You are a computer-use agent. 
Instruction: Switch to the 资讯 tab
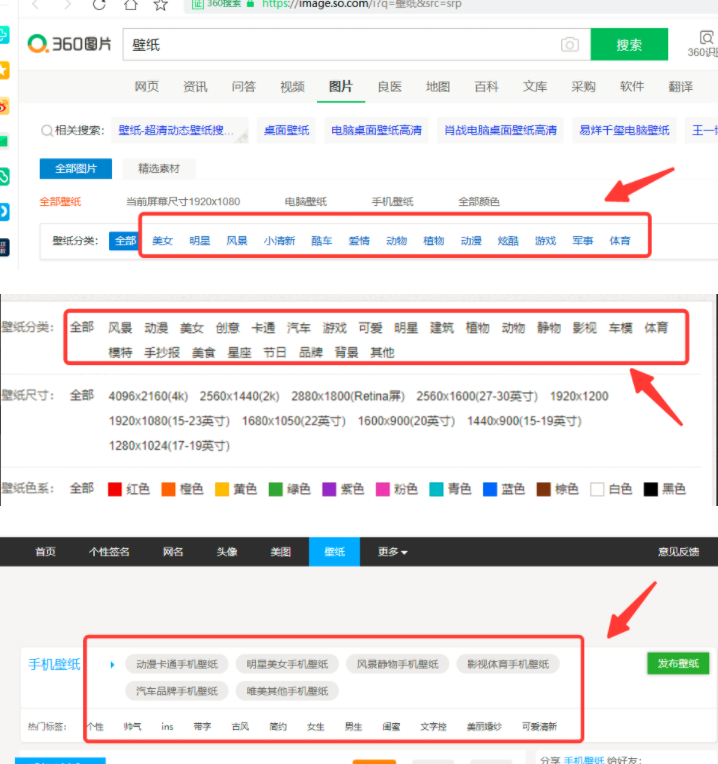195,87
